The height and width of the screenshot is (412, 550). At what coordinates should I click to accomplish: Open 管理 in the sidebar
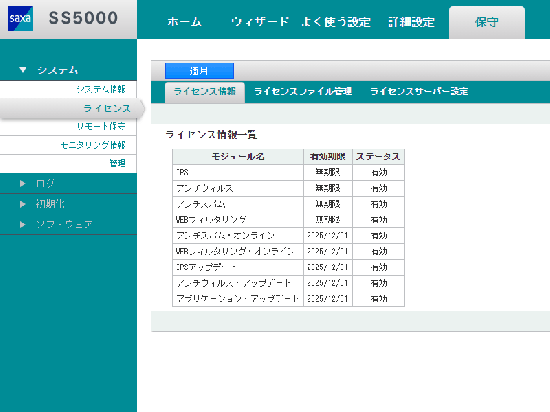point(118,163)
